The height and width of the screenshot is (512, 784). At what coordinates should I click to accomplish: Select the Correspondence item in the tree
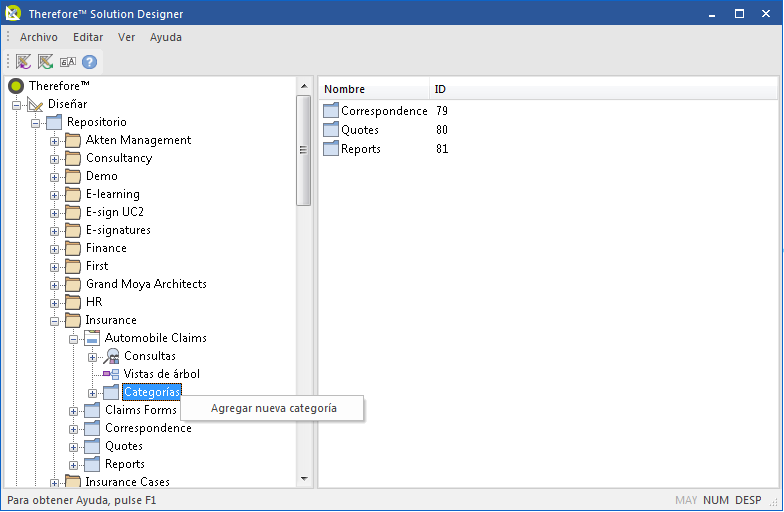click(148, 428)
